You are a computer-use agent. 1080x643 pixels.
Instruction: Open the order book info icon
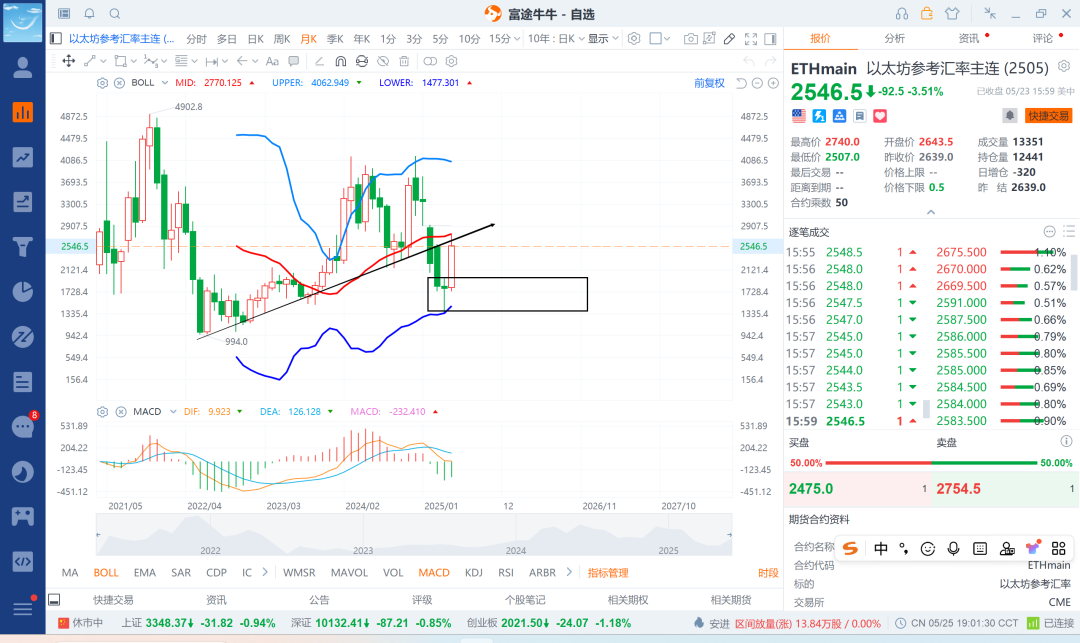pos(1066,441)
